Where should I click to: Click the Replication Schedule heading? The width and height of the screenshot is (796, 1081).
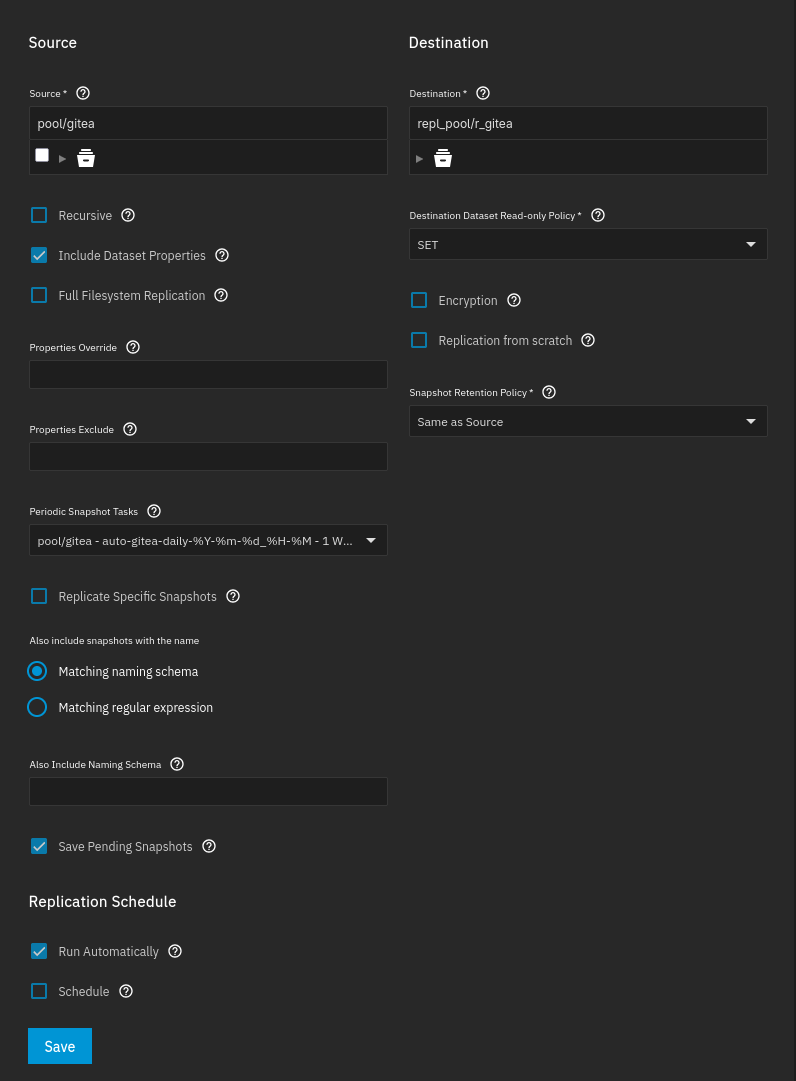(103, 902)
